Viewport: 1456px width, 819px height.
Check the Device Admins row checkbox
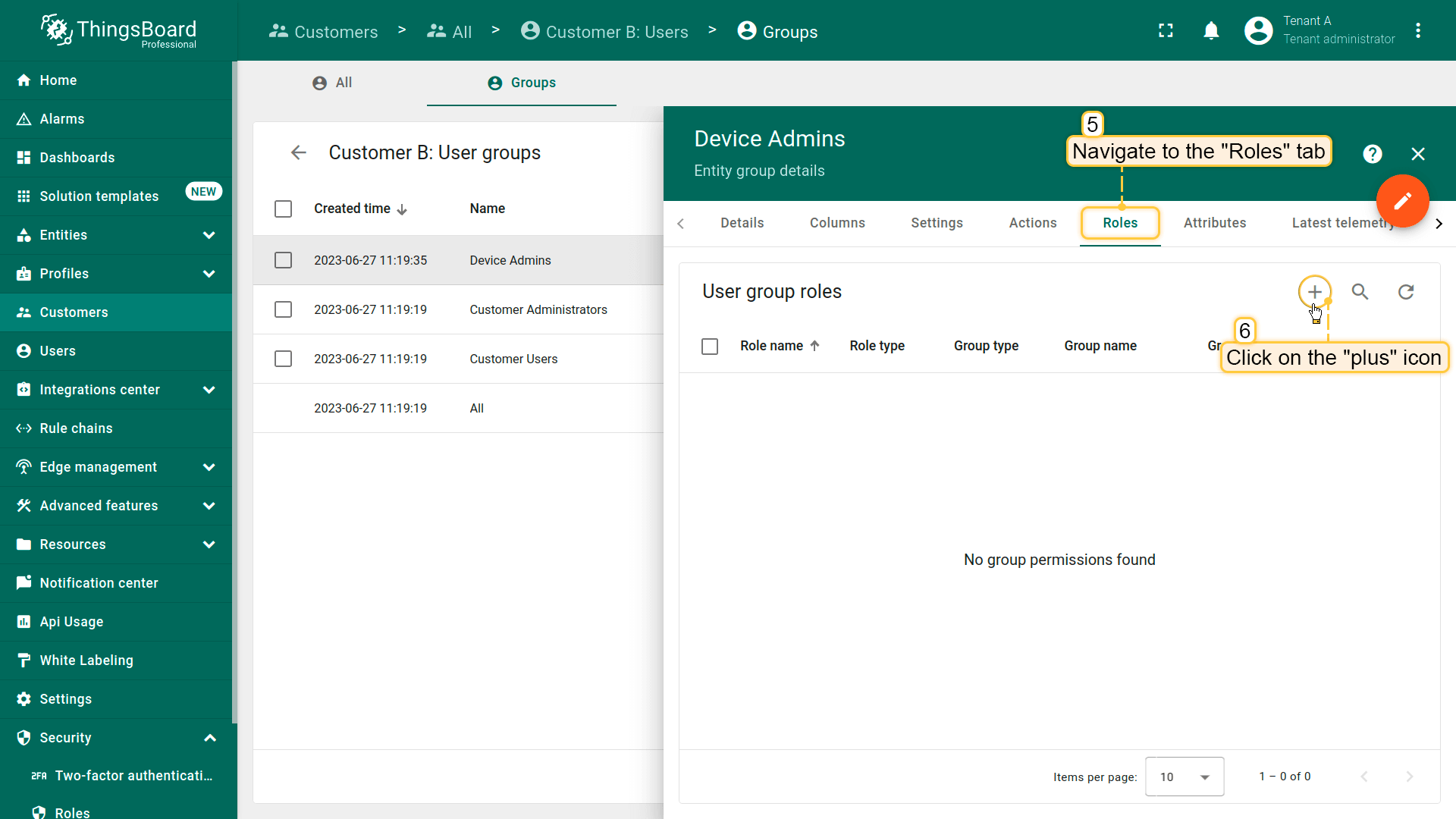(x=283, y=260)
